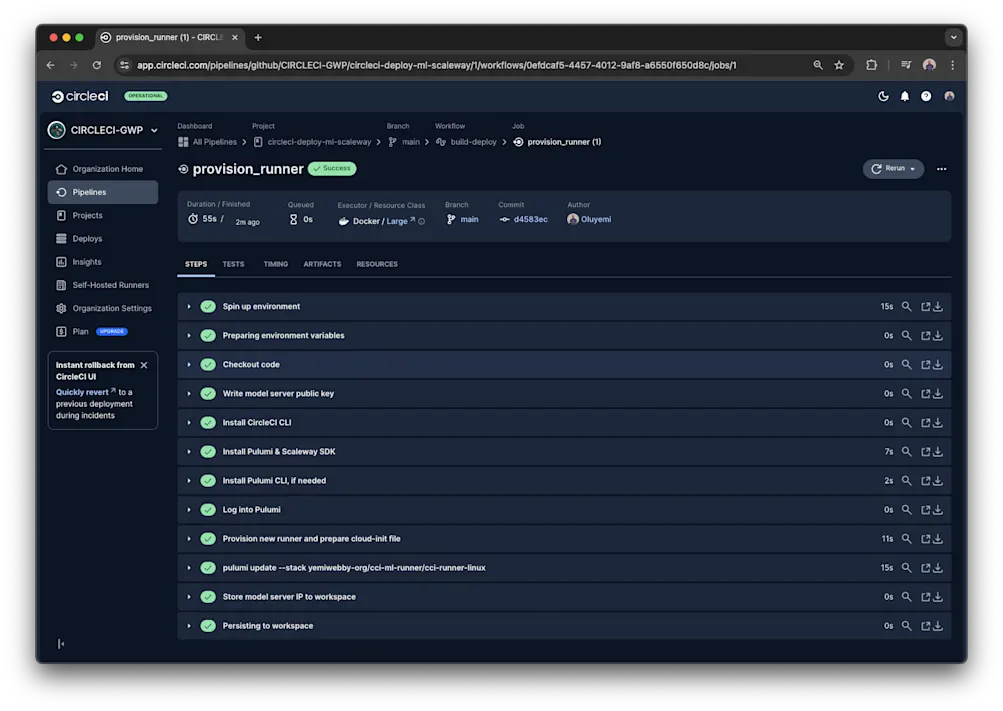This screenshot has height=711, width=1003.
Task: Download Spin up environment step output
Action: (x=938, y=307)
